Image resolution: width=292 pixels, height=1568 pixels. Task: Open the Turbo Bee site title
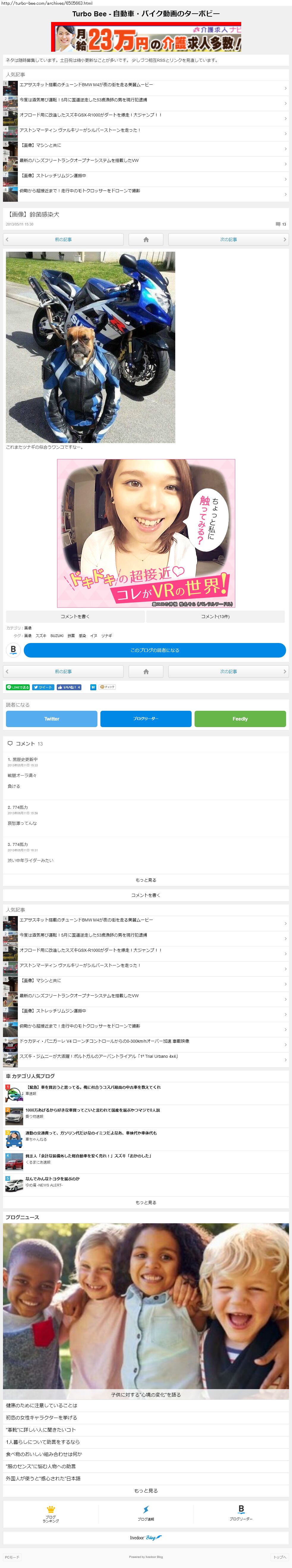point(146,13)
